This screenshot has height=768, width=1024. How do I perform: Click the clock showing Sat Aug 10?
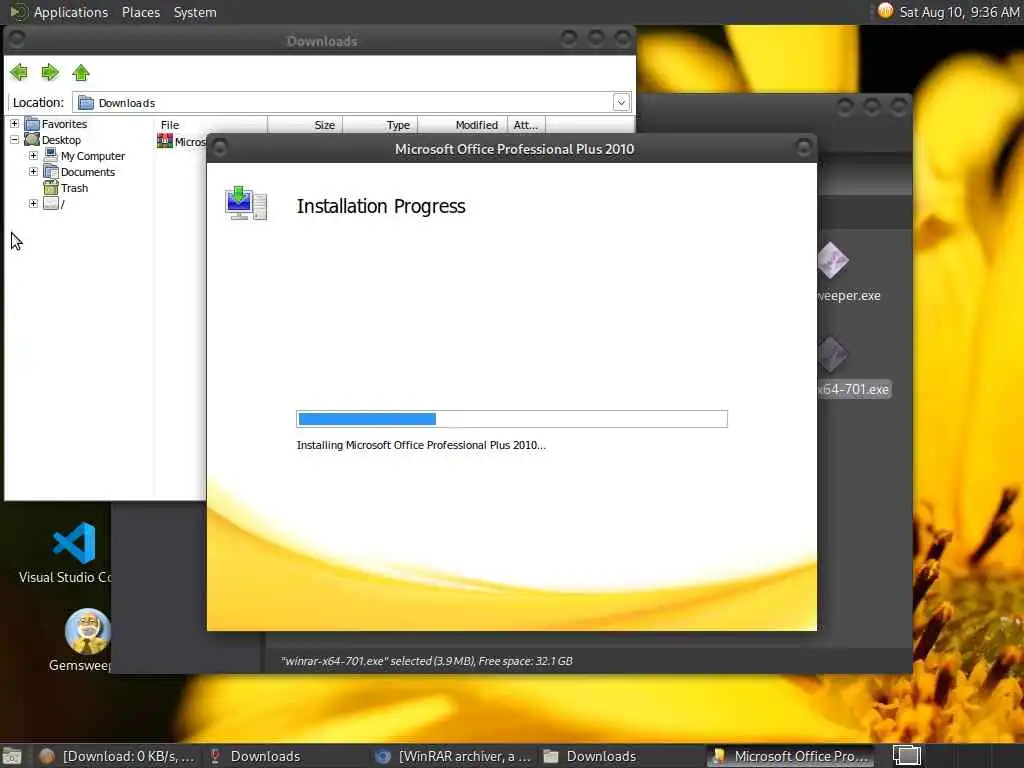[959, 12]
